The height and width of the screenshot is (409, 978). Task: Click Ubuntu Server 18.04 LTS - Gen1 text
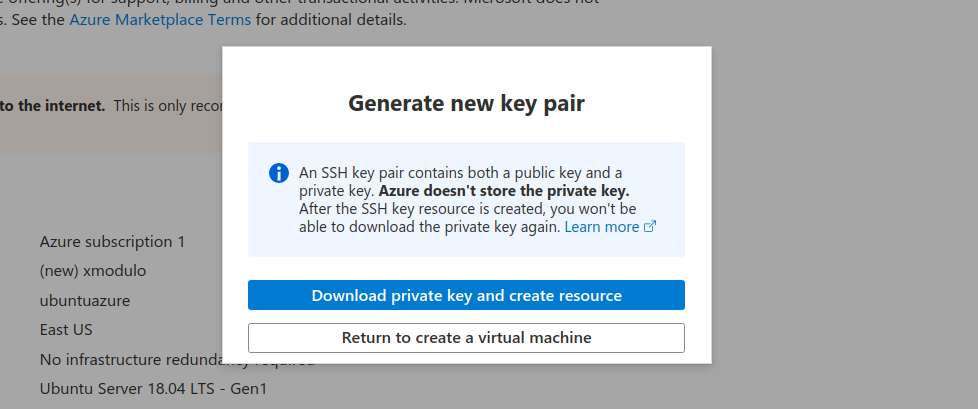click(x=153, y=389)
